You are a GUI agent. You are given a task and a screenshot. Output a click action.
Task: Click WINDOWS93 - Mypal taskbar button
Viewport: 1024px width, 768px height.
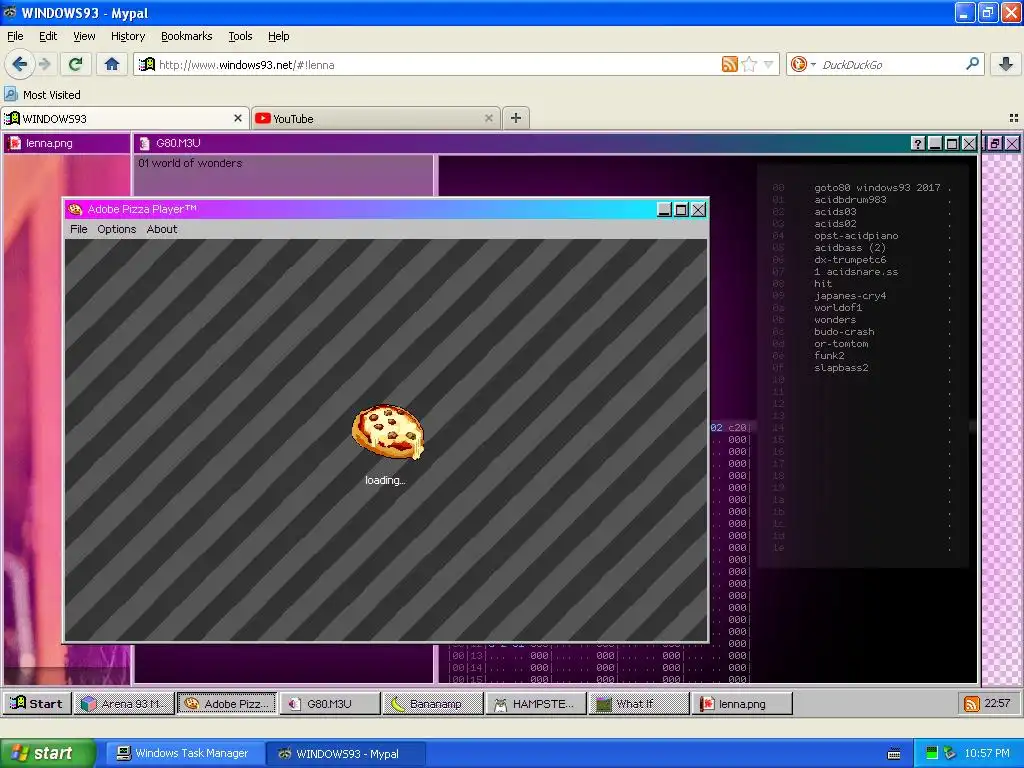[346, 754]
